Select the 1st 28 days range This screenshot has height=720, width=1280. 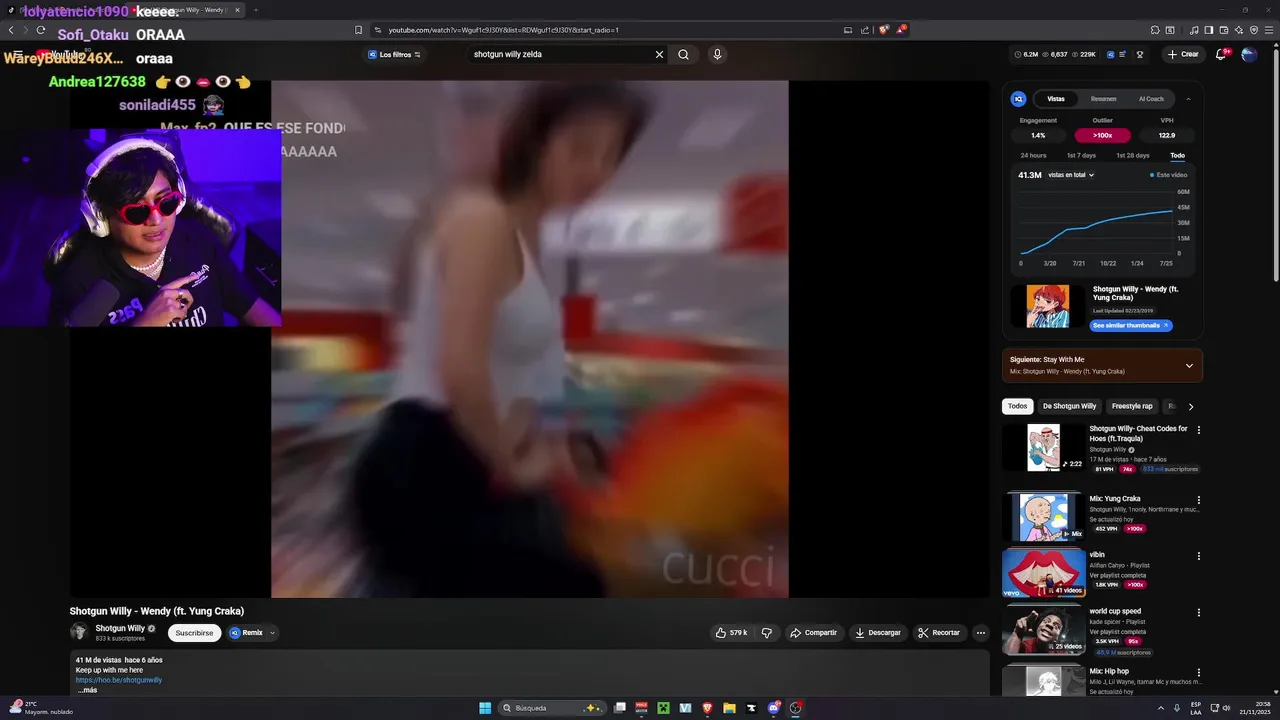click(x=1132, y=155)
